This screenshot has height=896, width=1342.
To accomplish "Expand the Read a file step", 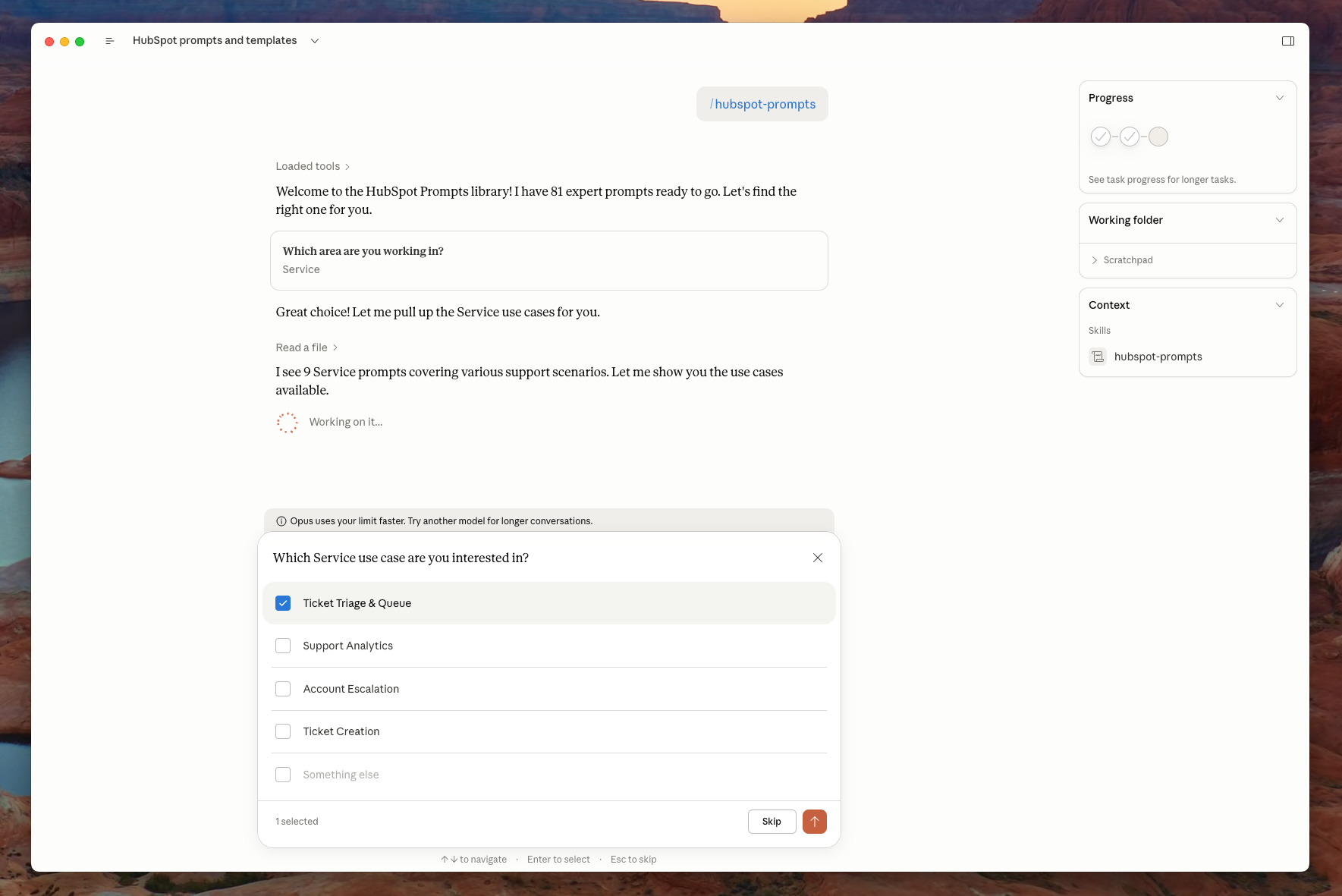I will point(306,347).
